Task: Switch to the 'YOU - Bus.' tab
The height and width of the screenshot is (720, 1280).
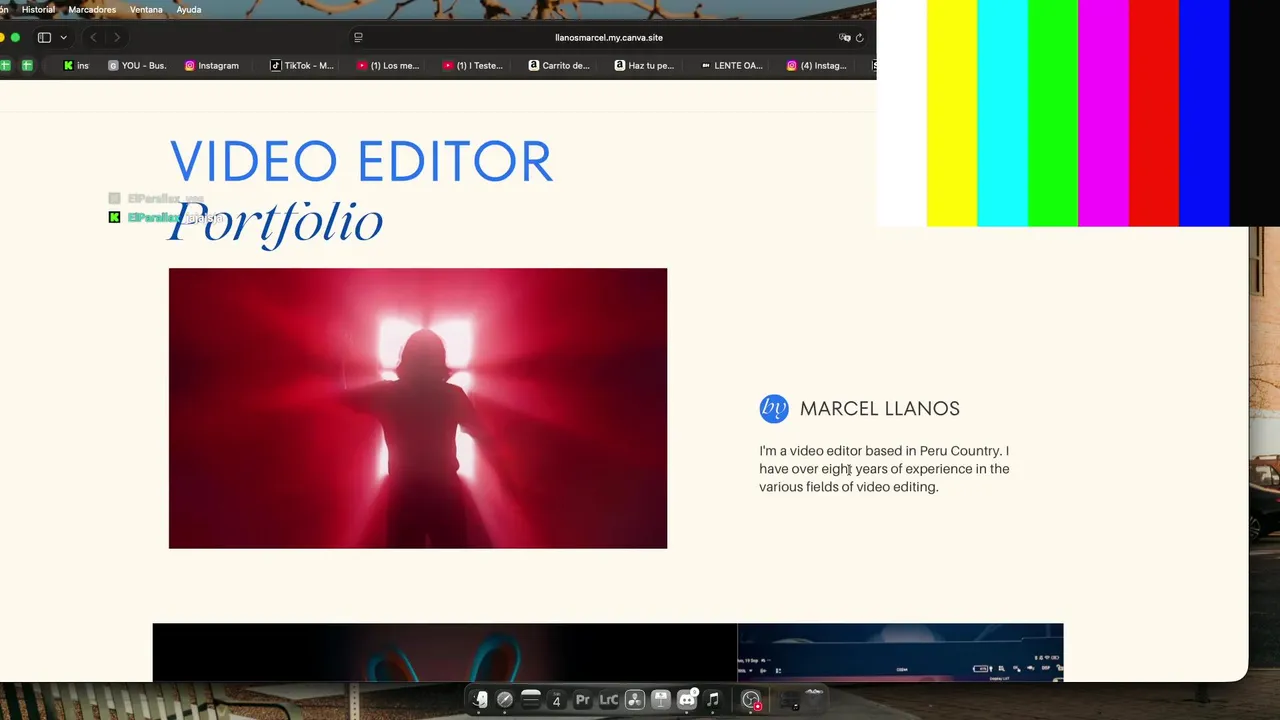Action: [137, 66]
